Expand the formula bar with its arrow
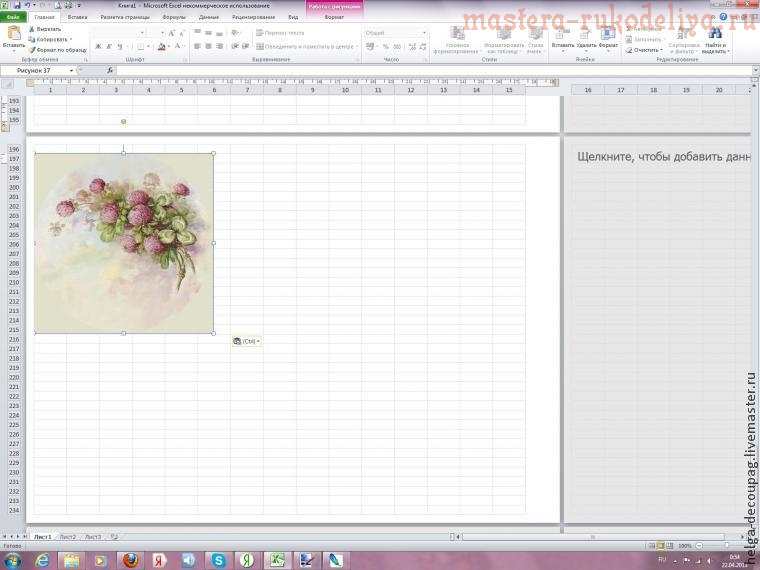The image size is (760, 570). (755, 71)
